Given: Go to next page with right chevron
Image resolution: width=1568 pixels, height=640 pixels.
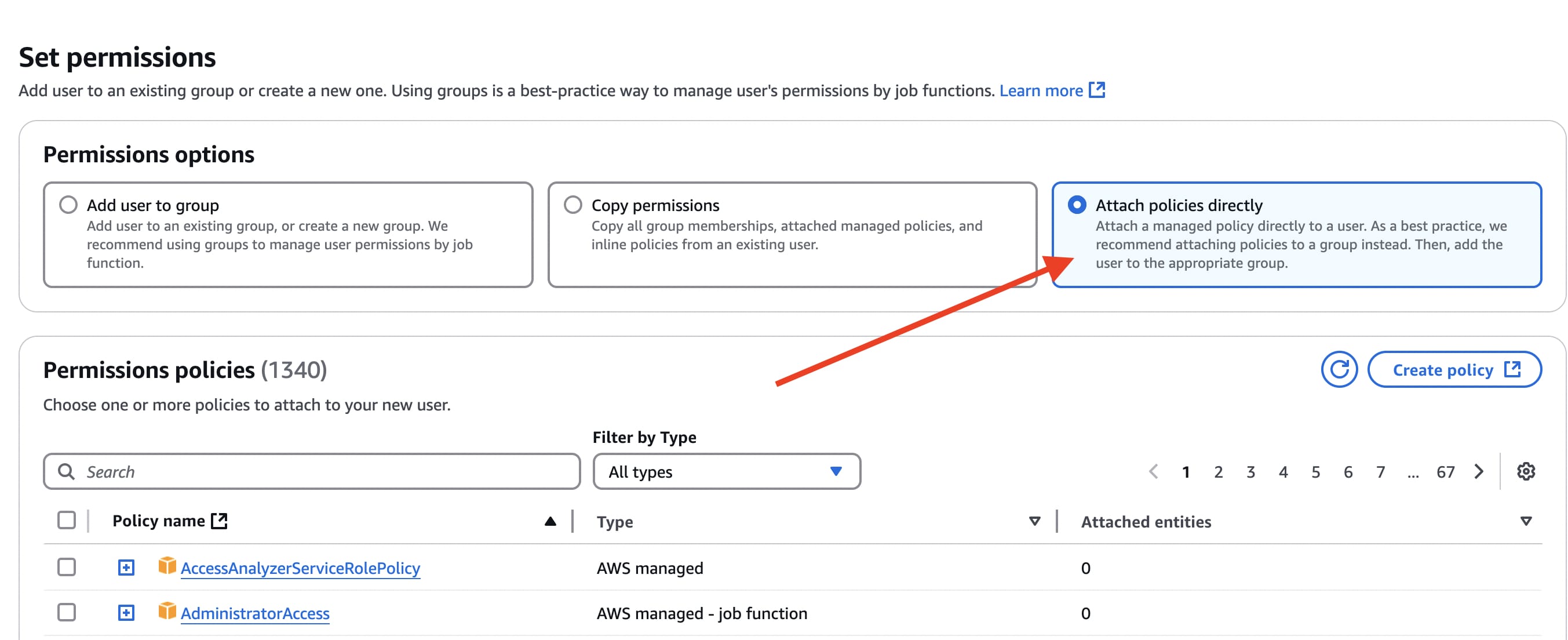Looking at the screenshot, I should pos(1479,471).
